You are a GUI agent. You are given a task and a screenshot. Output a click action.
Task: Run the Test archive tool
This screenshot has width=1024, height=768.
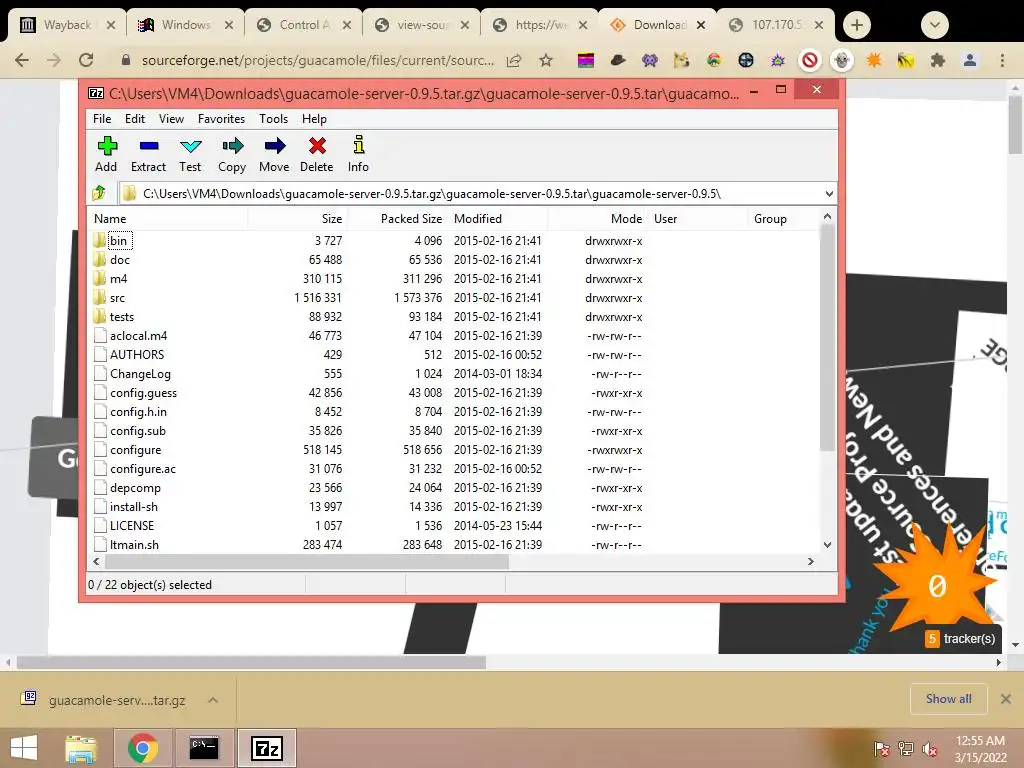coord(190,154)
